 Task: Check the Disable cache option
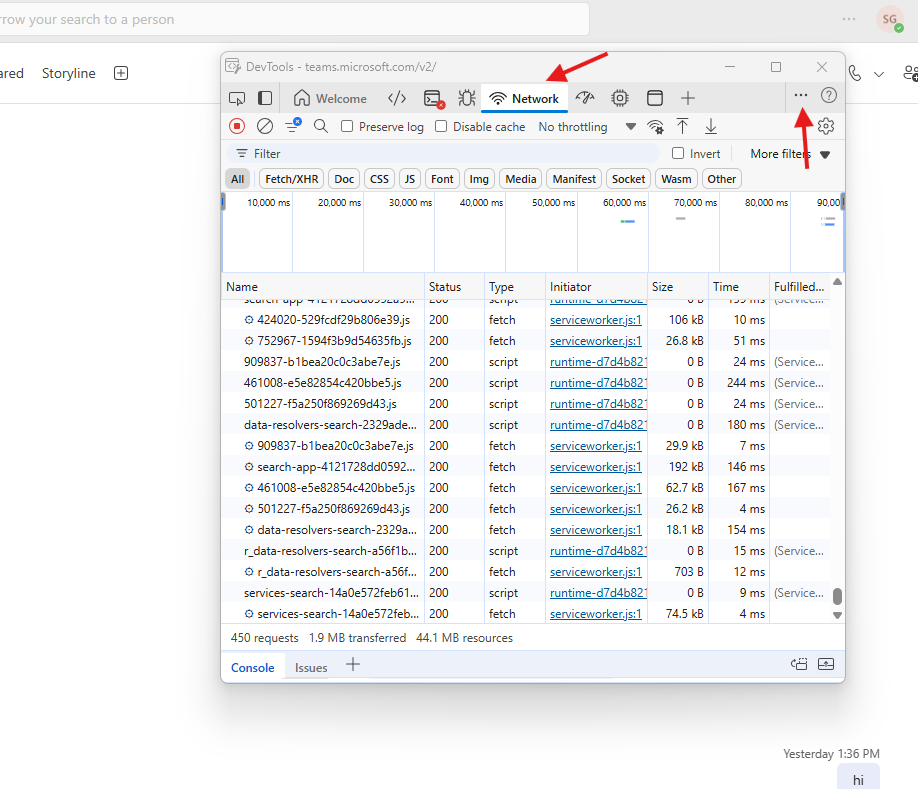(x=441, y=127)
